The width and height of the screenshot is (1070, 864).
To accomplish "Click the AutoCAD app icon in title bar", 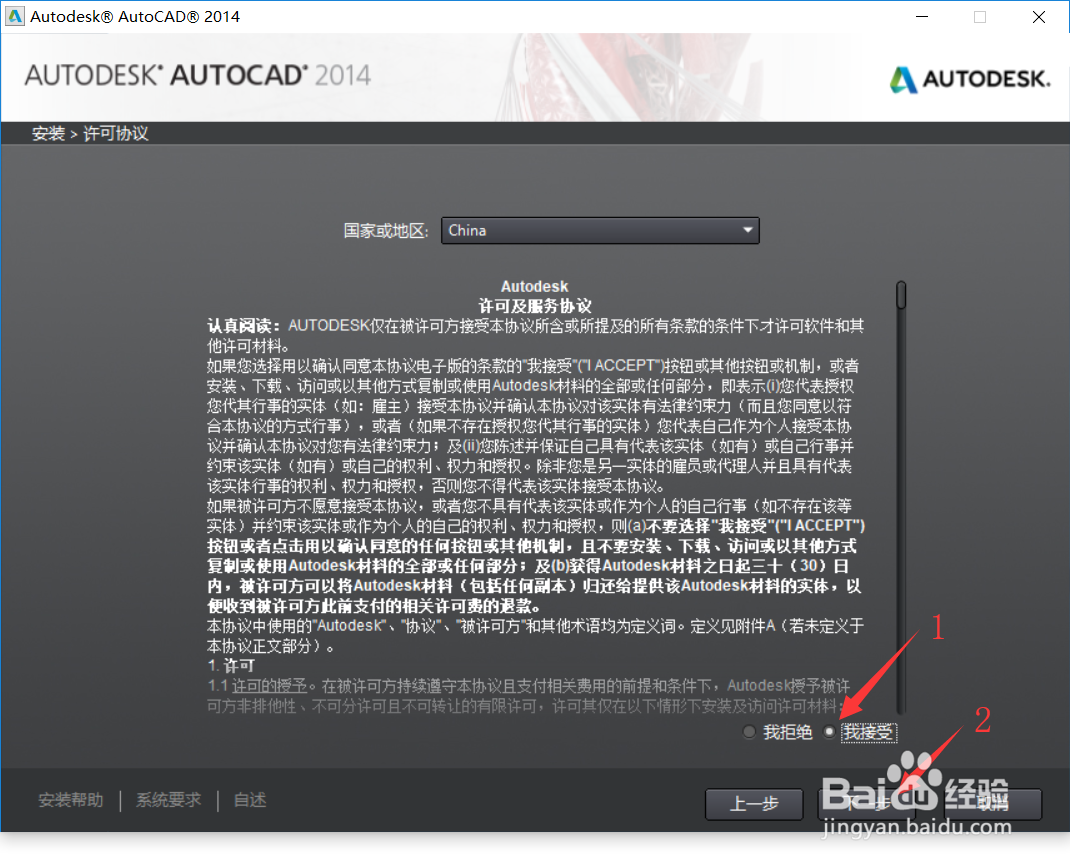I will coord(15,16).
